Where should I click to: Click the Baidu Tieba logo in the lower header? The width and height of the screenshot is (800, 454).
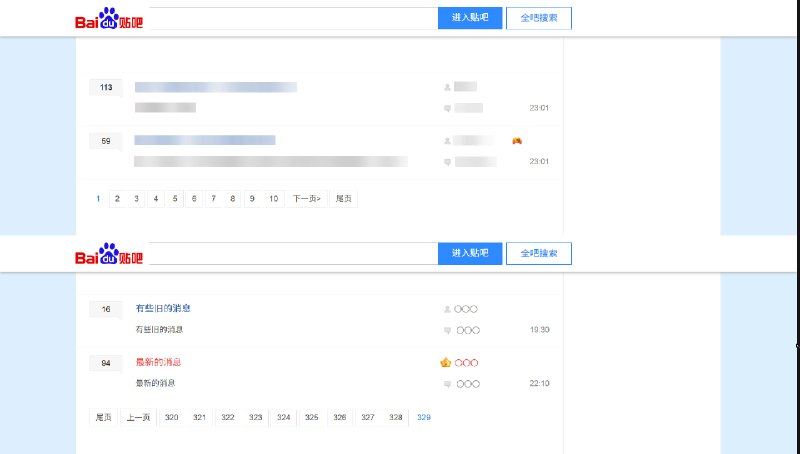tap(109, 255)
